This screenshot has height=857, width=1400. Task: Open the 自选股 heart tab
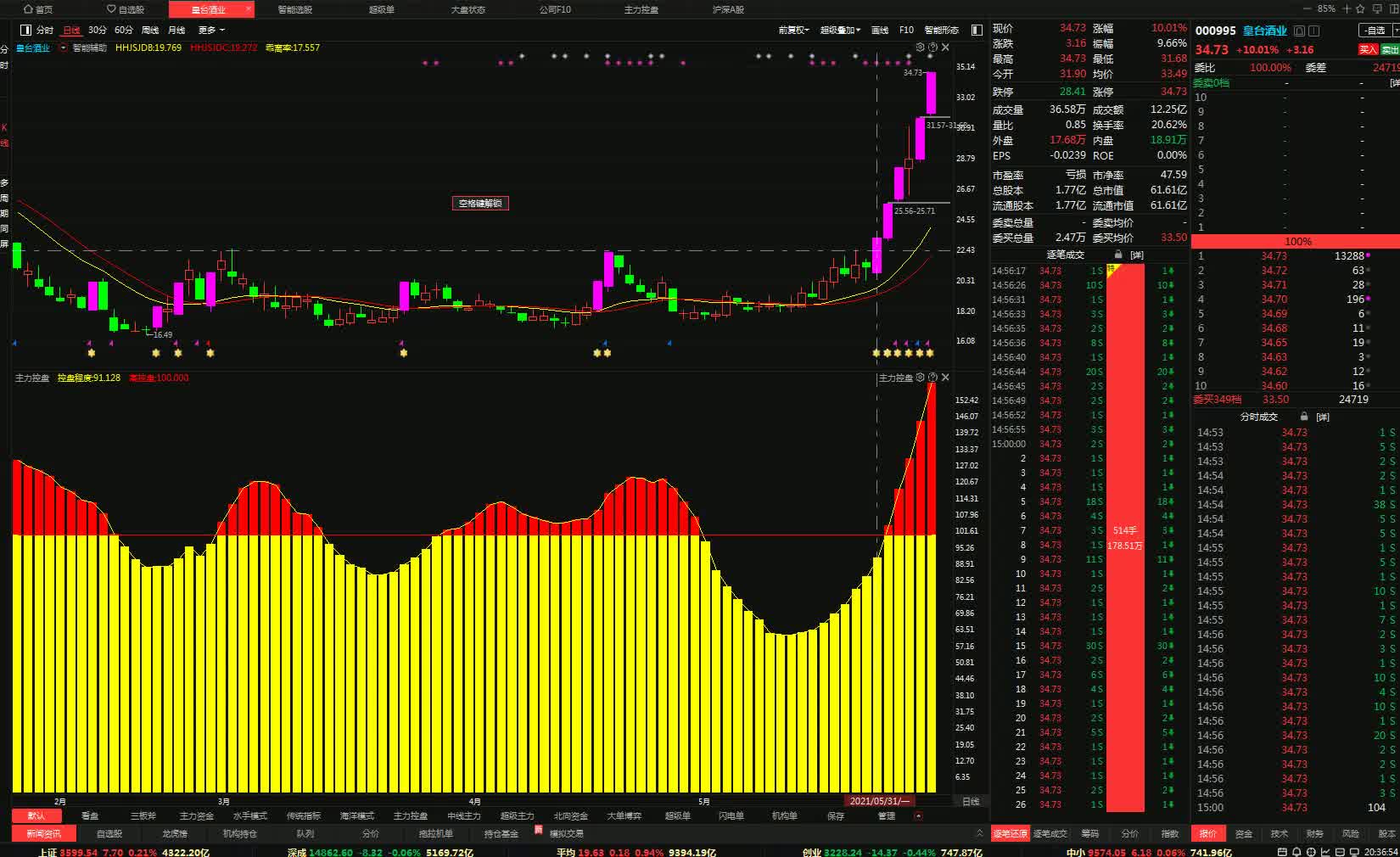pos(125,9)
